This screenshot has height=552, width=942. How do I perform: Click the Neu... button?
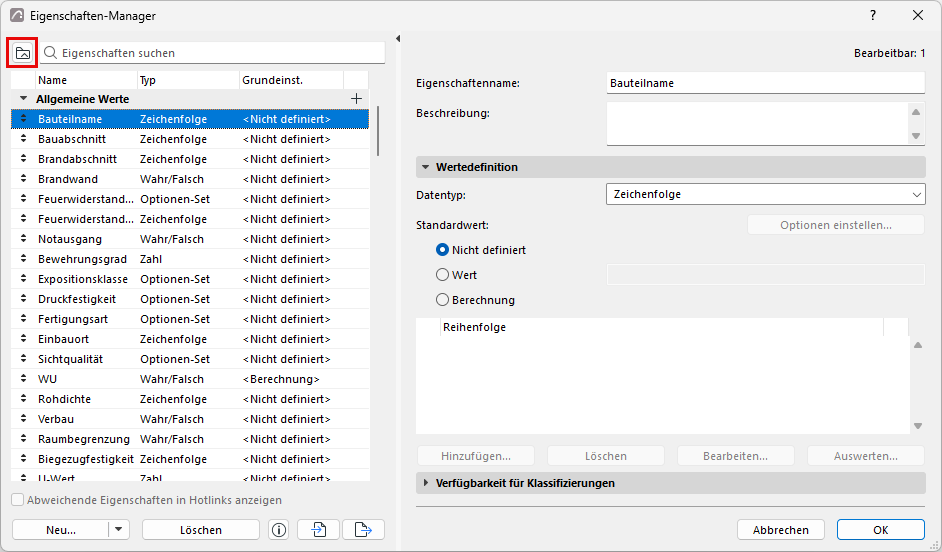tap(61, 530)
